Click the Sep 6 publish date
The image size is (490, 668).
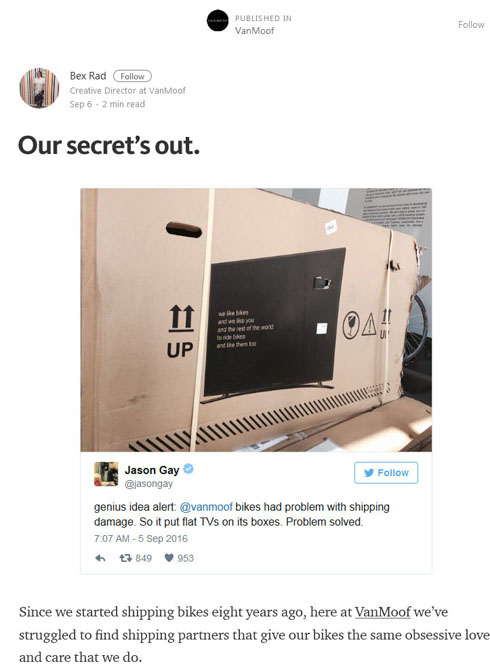click(81, 104)
